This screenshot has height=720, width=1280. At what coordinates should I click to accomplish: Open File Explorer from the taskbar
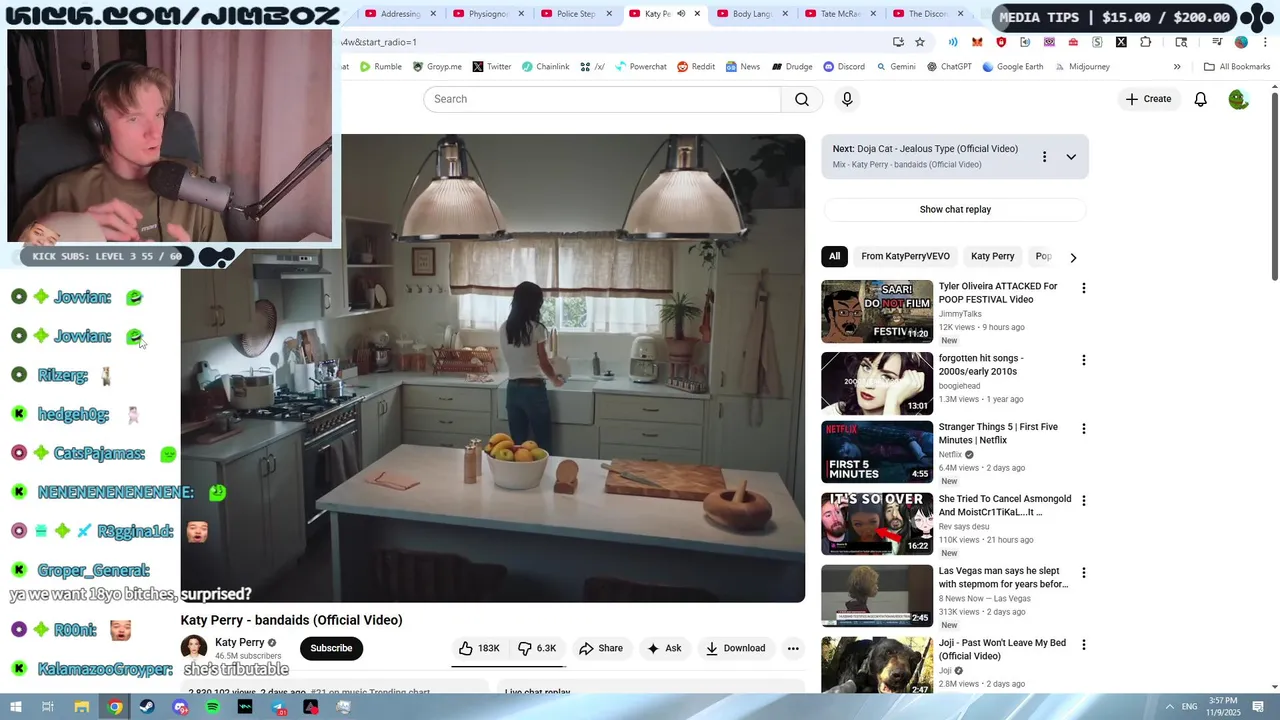(x=82, y=707)
